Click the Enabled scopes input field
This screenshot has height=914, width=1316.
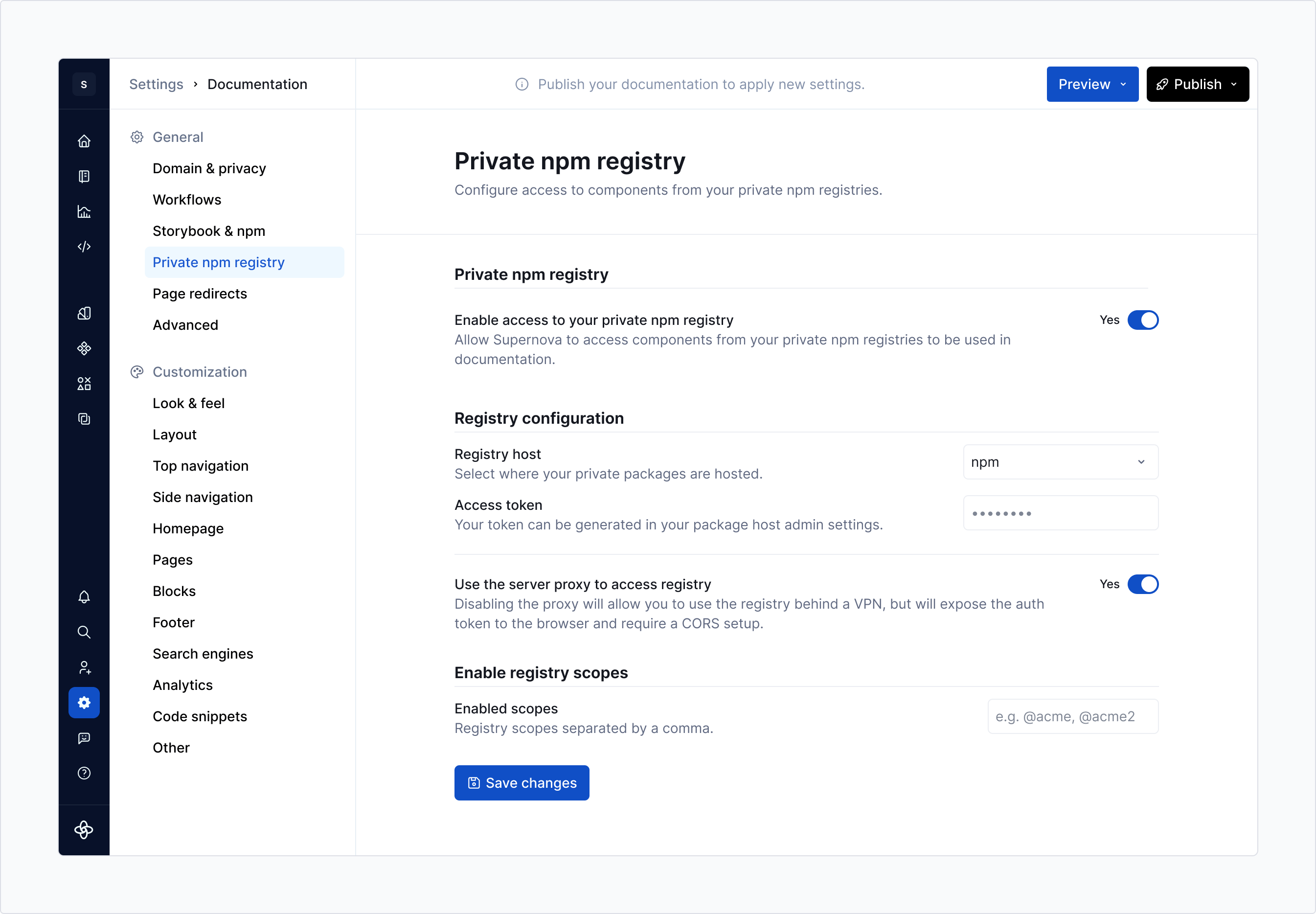[x=1072, y=716]
